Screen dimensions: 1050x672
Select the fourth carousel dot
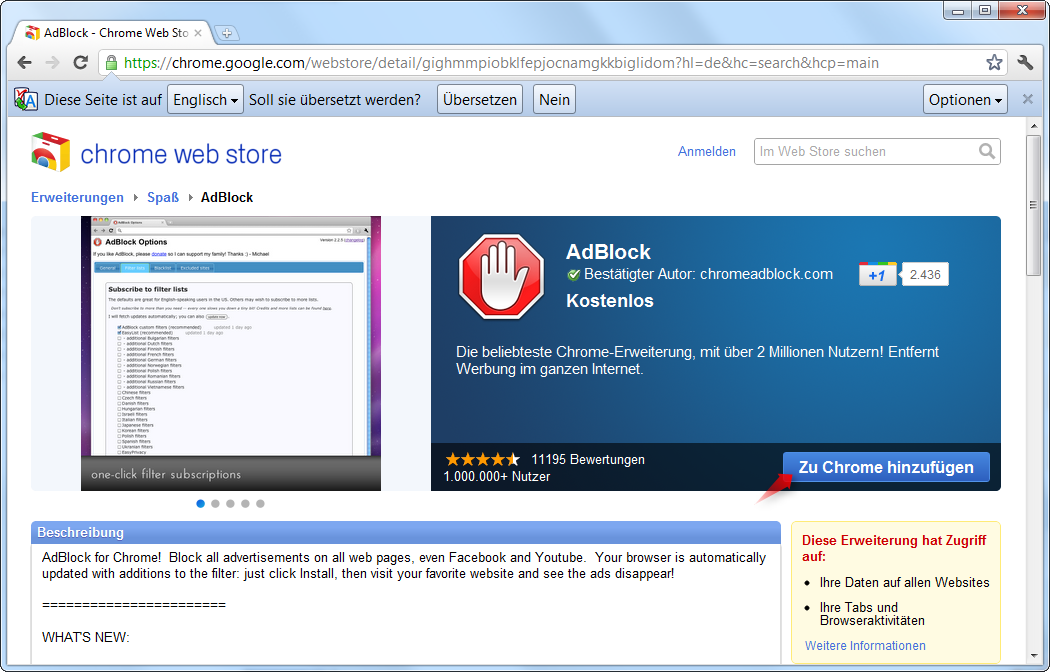pyautogui.click(x=245, y=503)
